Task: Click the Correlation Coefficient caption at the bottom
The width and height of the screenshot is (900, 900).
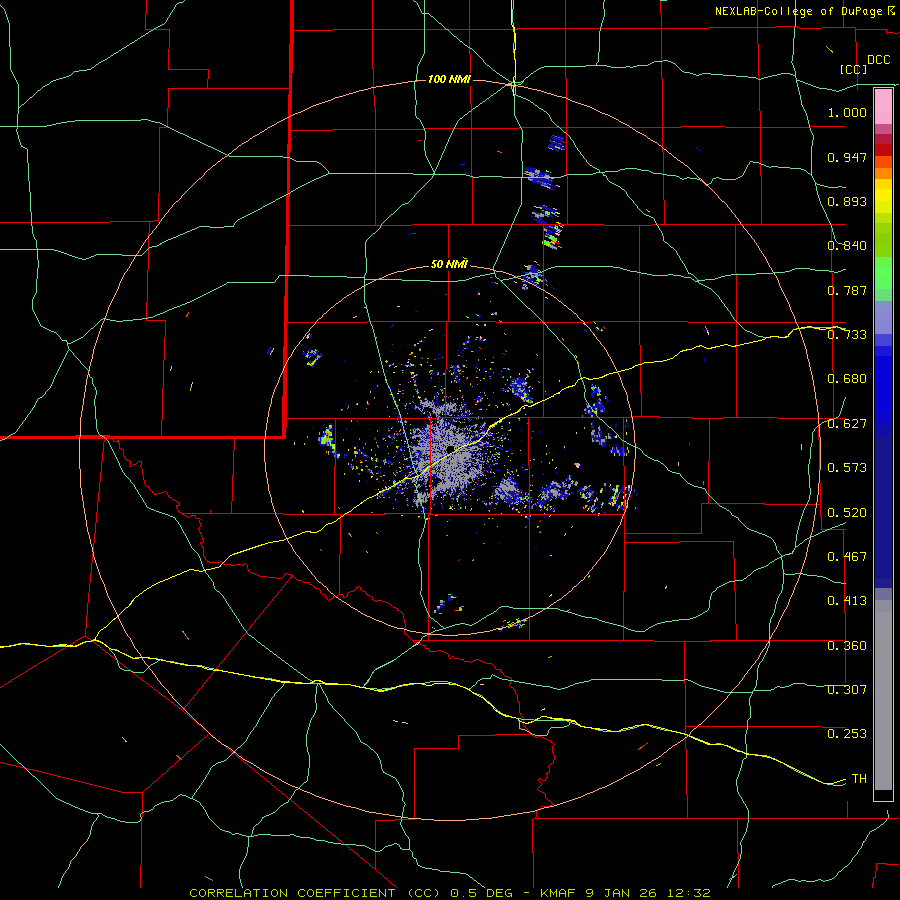Action: tap(450, 893)
